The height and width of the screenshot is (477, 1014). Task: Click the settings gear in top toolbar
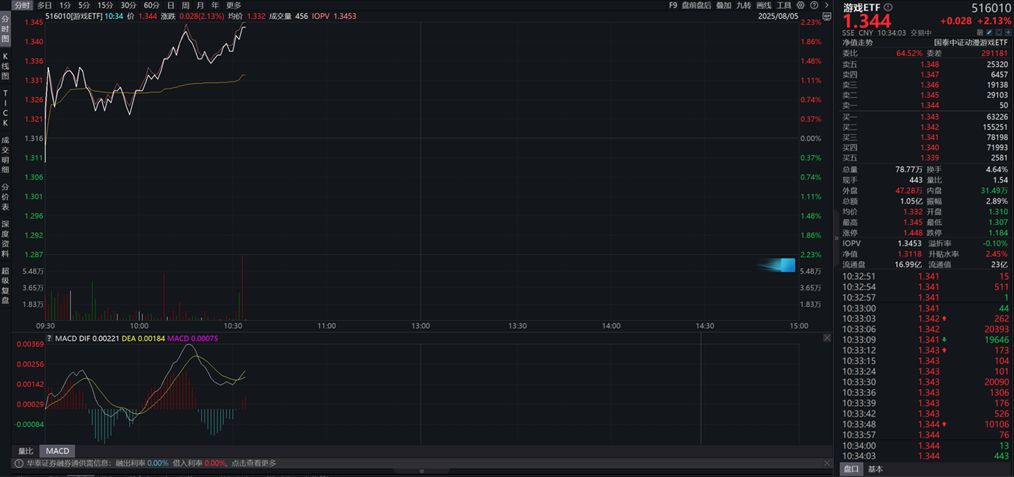[803, 5]
